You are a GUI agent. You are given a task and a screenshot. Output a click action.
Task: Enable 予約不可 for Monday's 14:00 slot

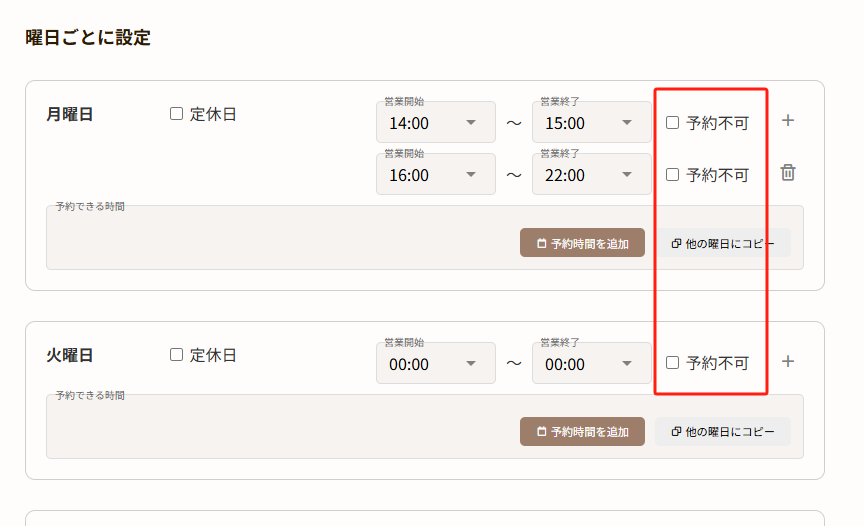coord(673,122)
